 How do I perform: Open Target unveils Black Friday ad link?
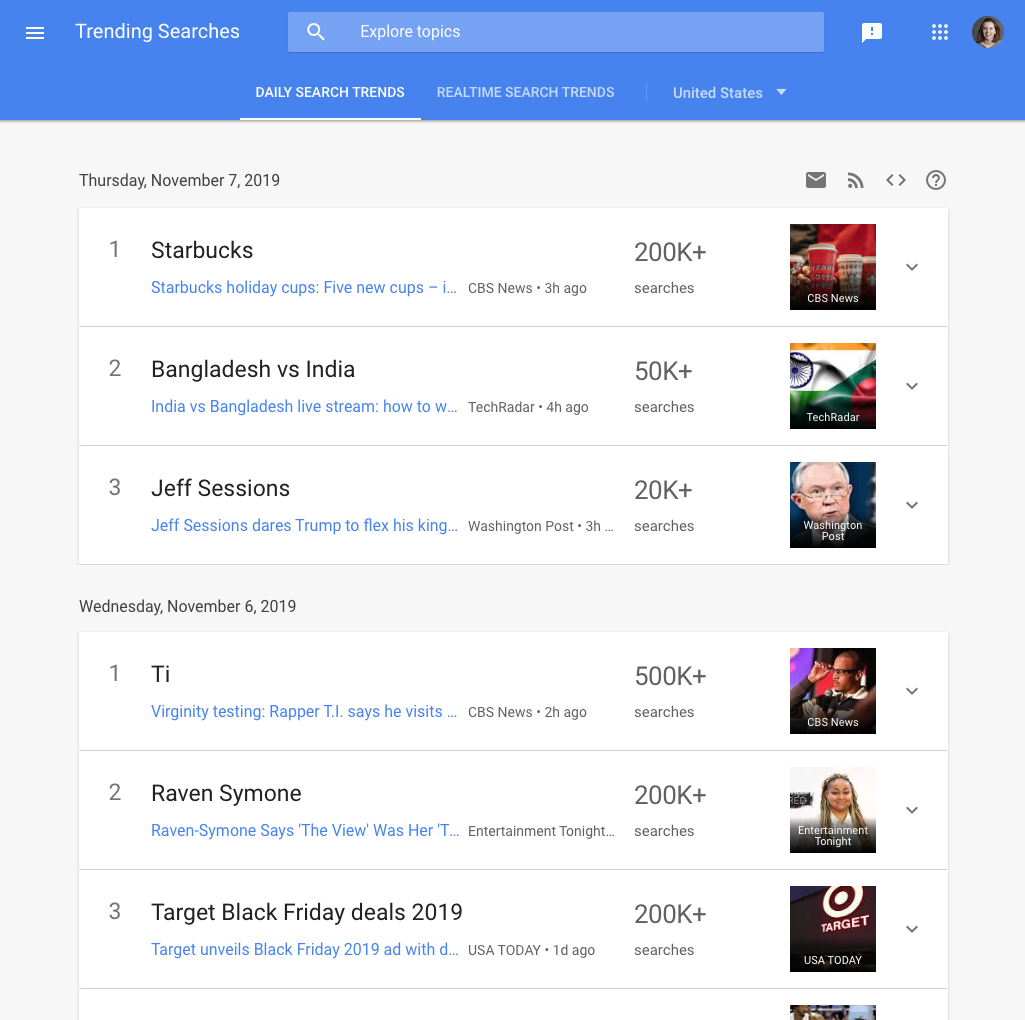click(305, 949)
